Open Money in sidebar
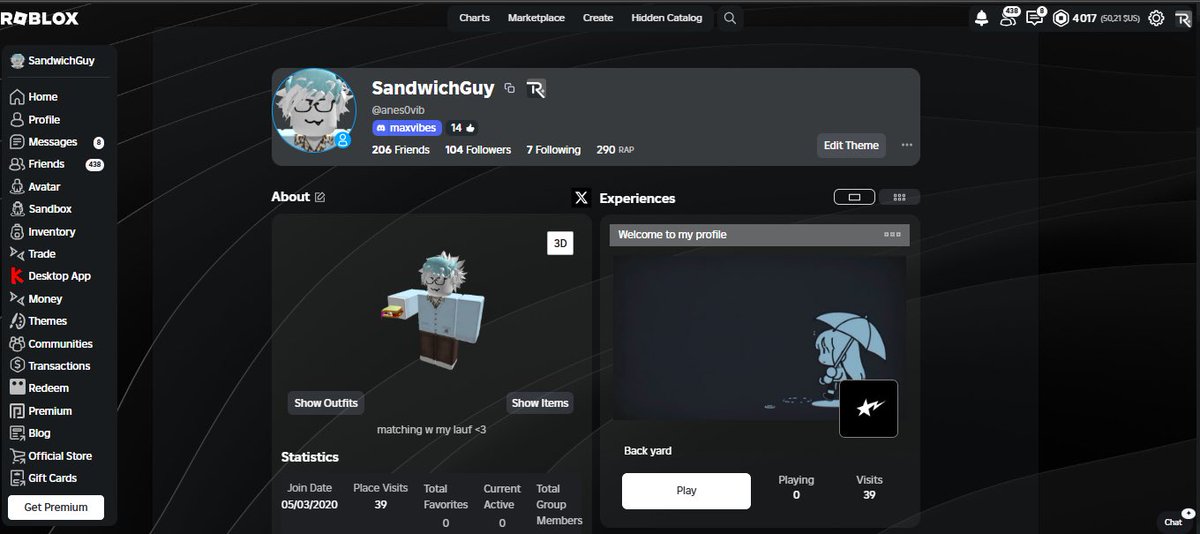Screen dimensions: 1200x534 tap(36, 299)
